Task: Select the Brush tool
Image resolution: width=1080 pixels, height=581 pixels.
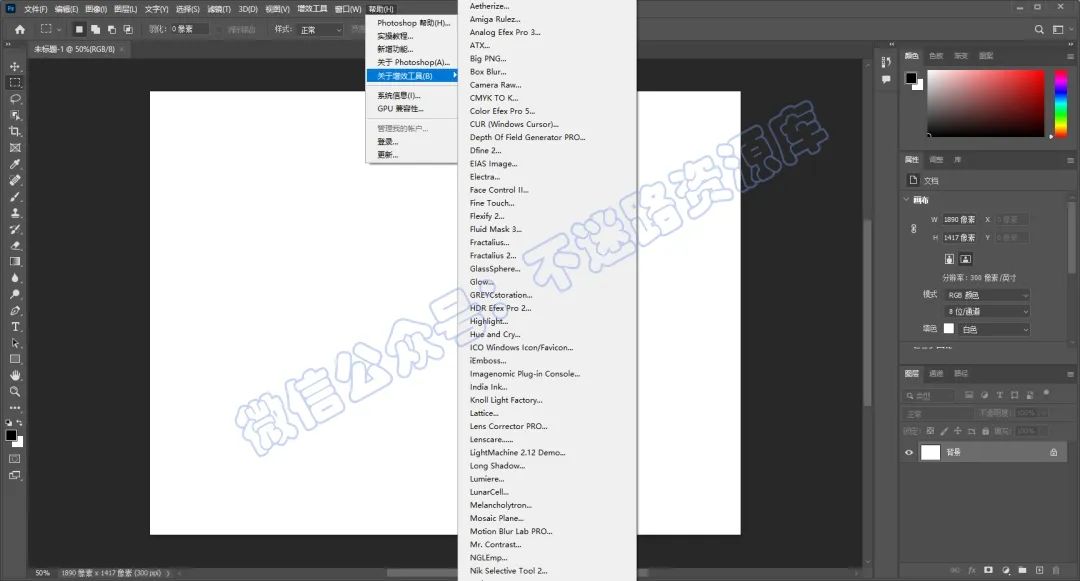Action: point(14,197)
